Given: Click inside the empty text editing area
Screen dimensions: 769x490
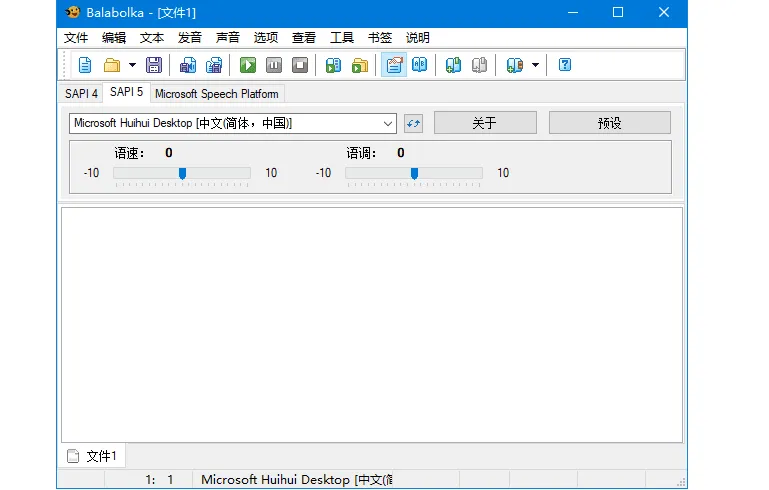Looking at the screenshot, I should (372, 325).
